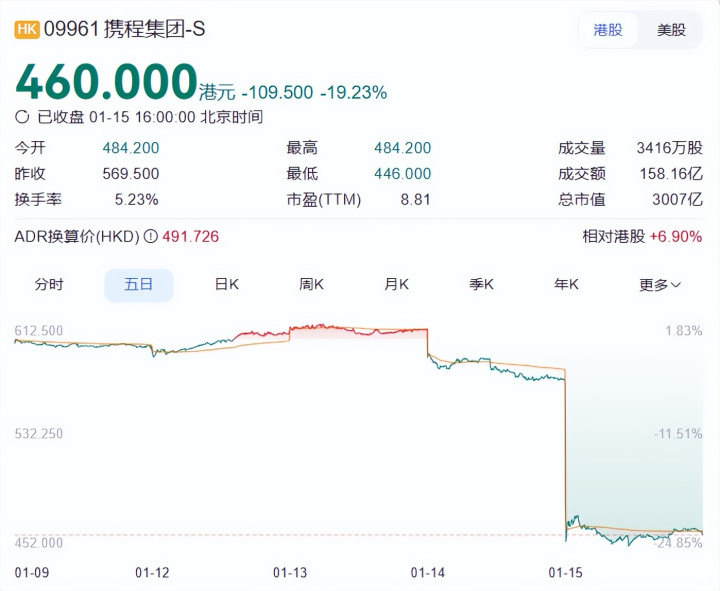Viewport: 720px width, 591px height.
Task: Click the 612.500 price label on chart axis
Action: pyautogui.click(x=39, y=331)
